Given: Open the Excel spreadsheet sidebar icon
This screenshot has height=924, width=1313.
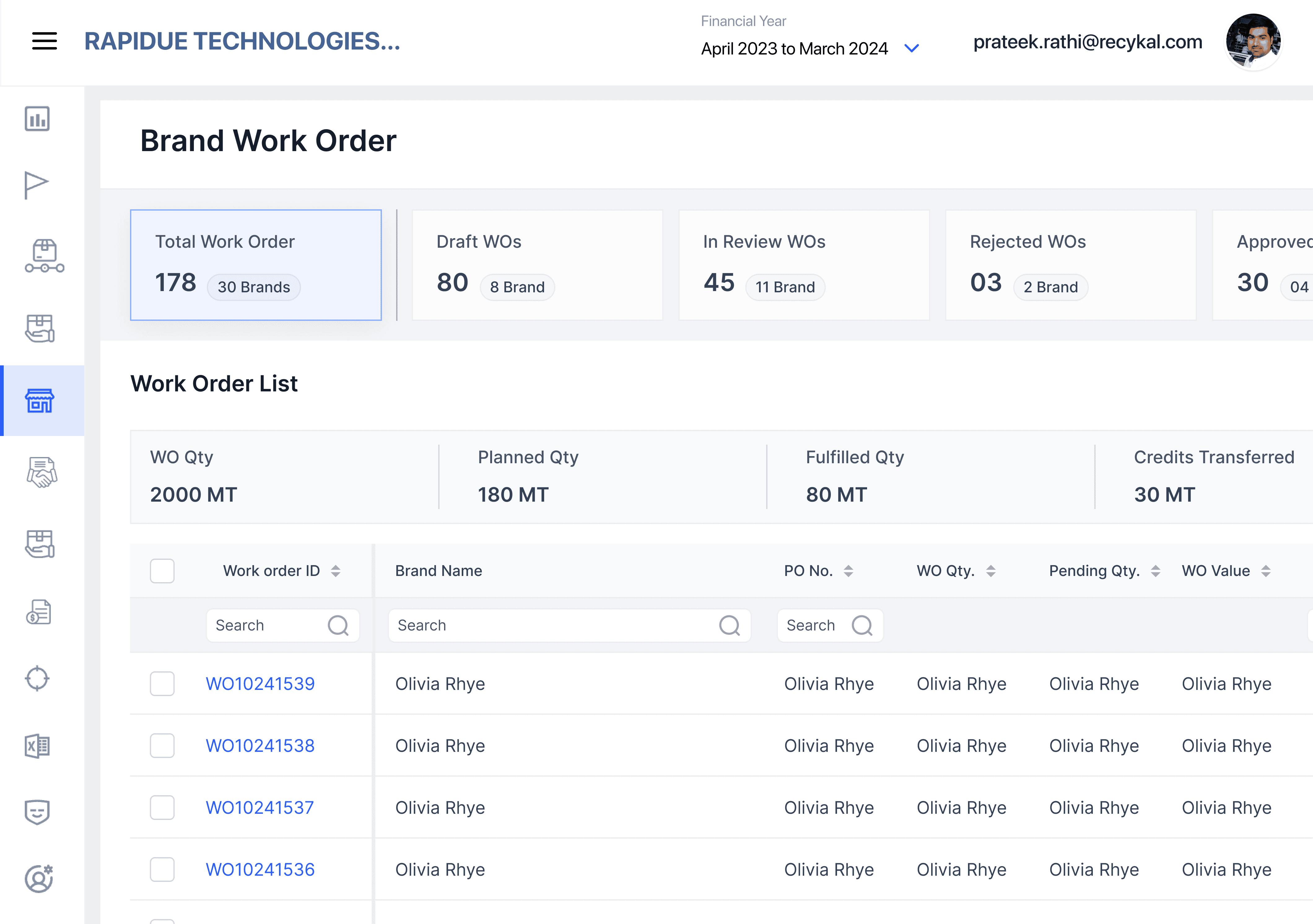Looking at the screenshot, I should tap(38, 746).
